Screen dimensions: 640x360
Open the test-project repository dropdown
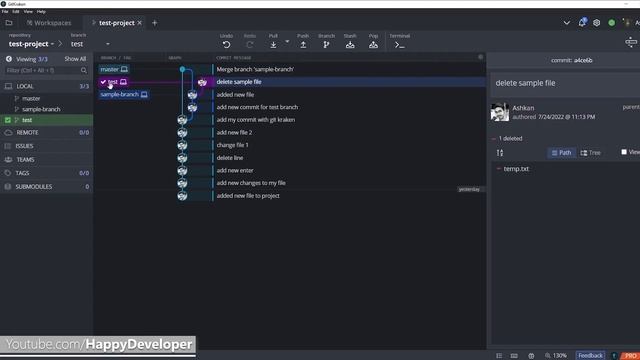point(31,44)
